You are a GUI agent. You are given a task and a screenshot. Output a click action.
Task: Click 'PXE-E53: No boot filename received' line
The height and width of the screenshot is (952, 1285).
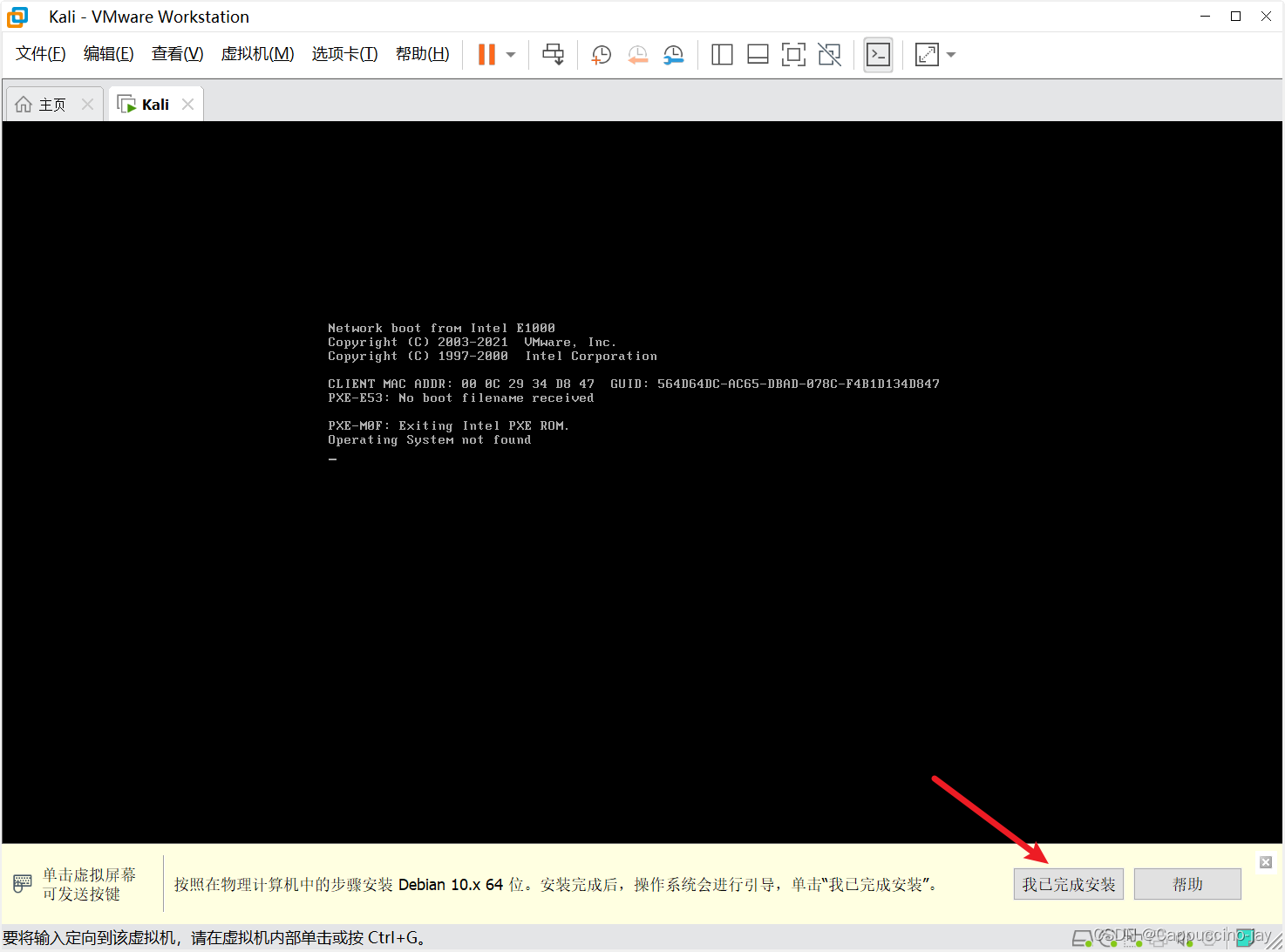460,398
